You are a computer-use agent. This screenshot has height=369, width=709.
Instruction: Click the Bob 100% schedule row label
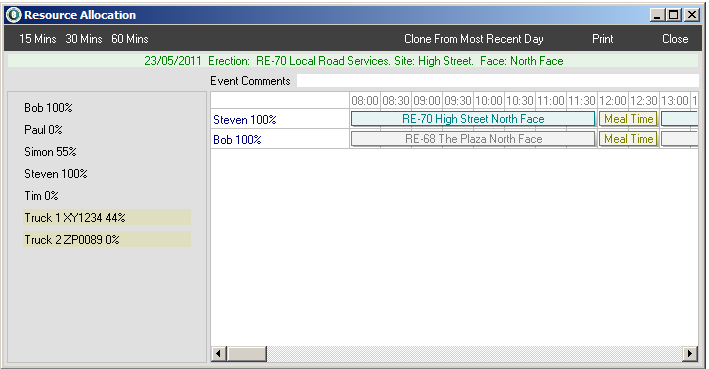click(237, 140)
